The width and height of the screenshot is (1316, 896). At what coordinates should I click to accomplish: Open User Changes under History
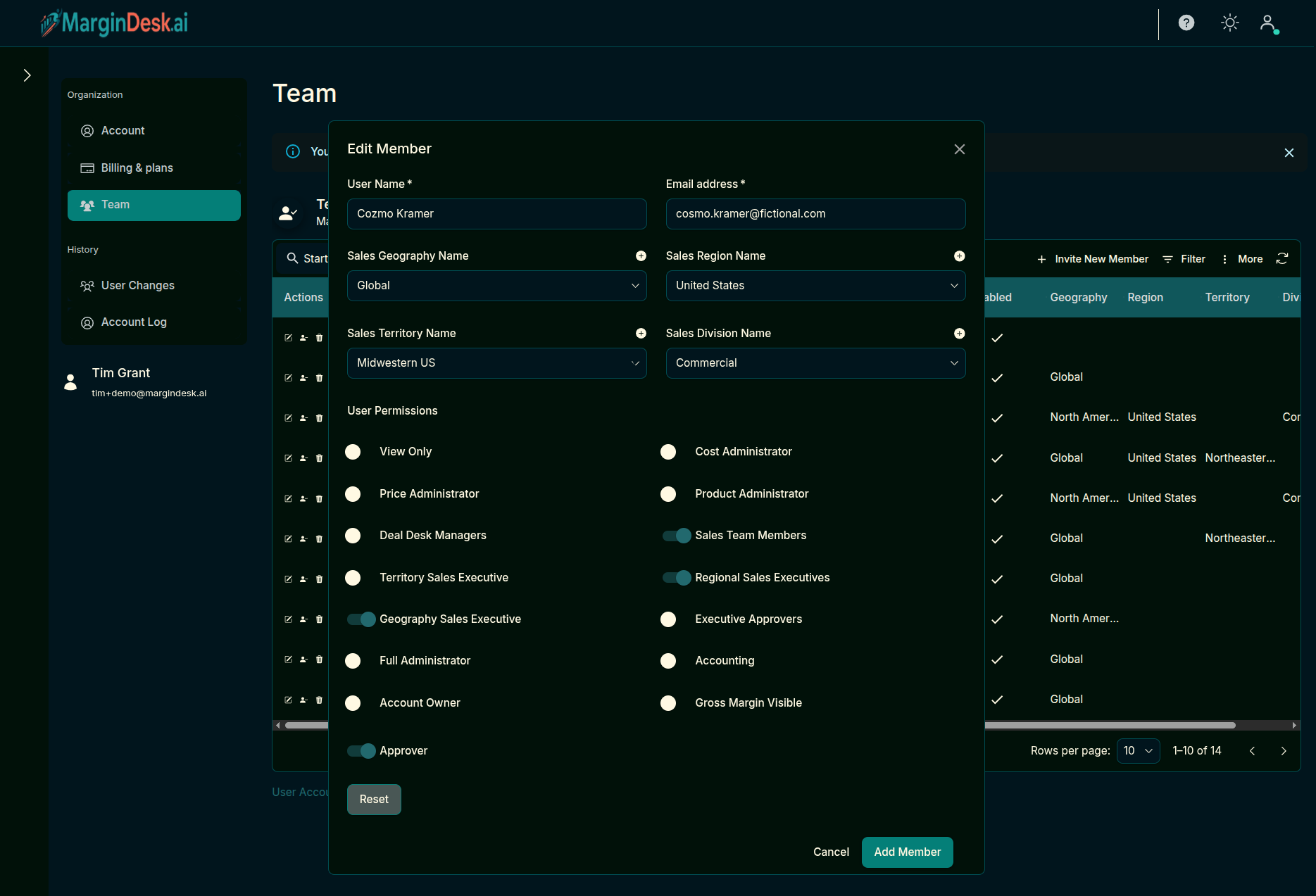pos(137,285)
